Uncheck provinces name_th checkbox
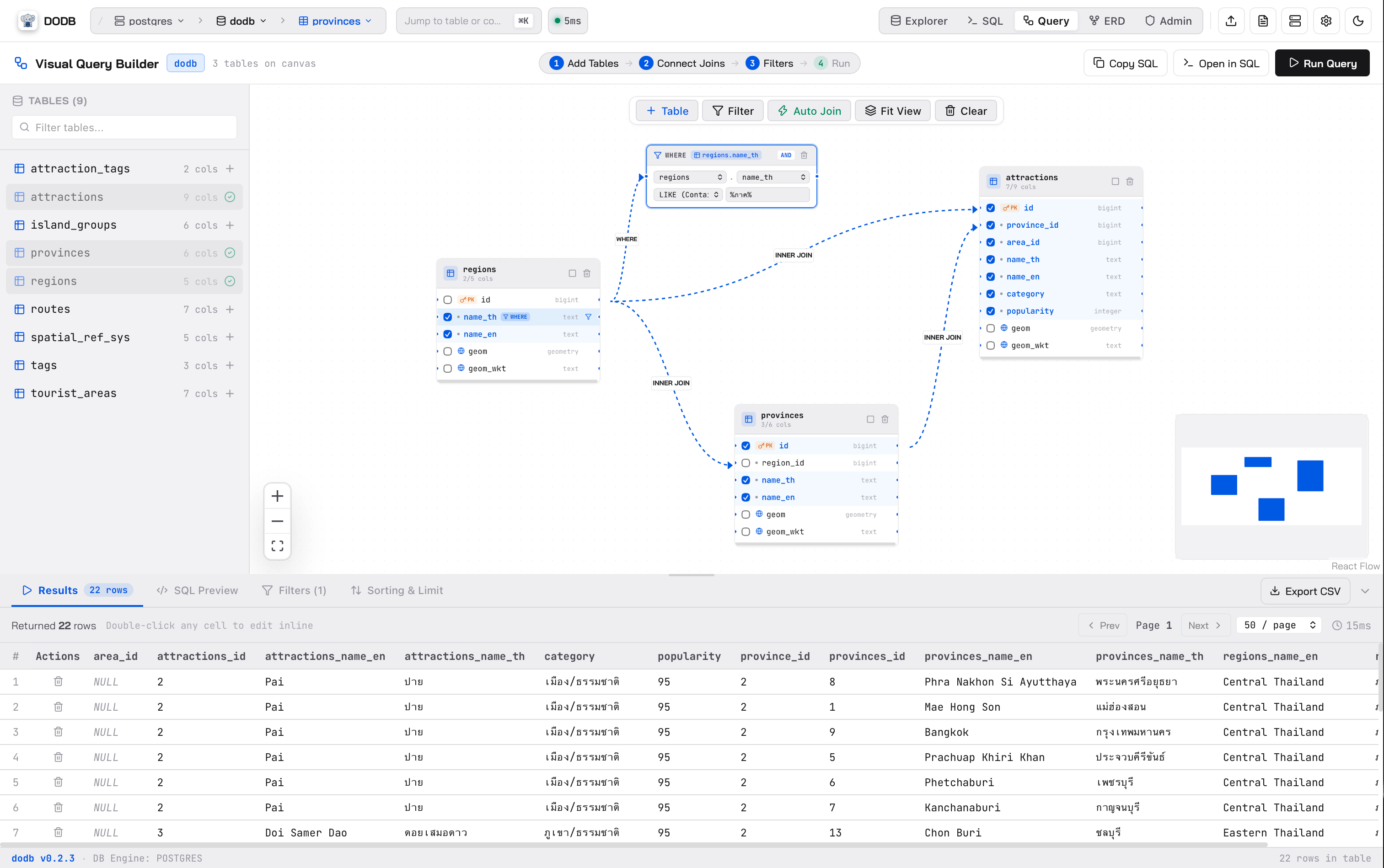The height and width of the screenshot is (868, 1384). [x=746, y=480]
